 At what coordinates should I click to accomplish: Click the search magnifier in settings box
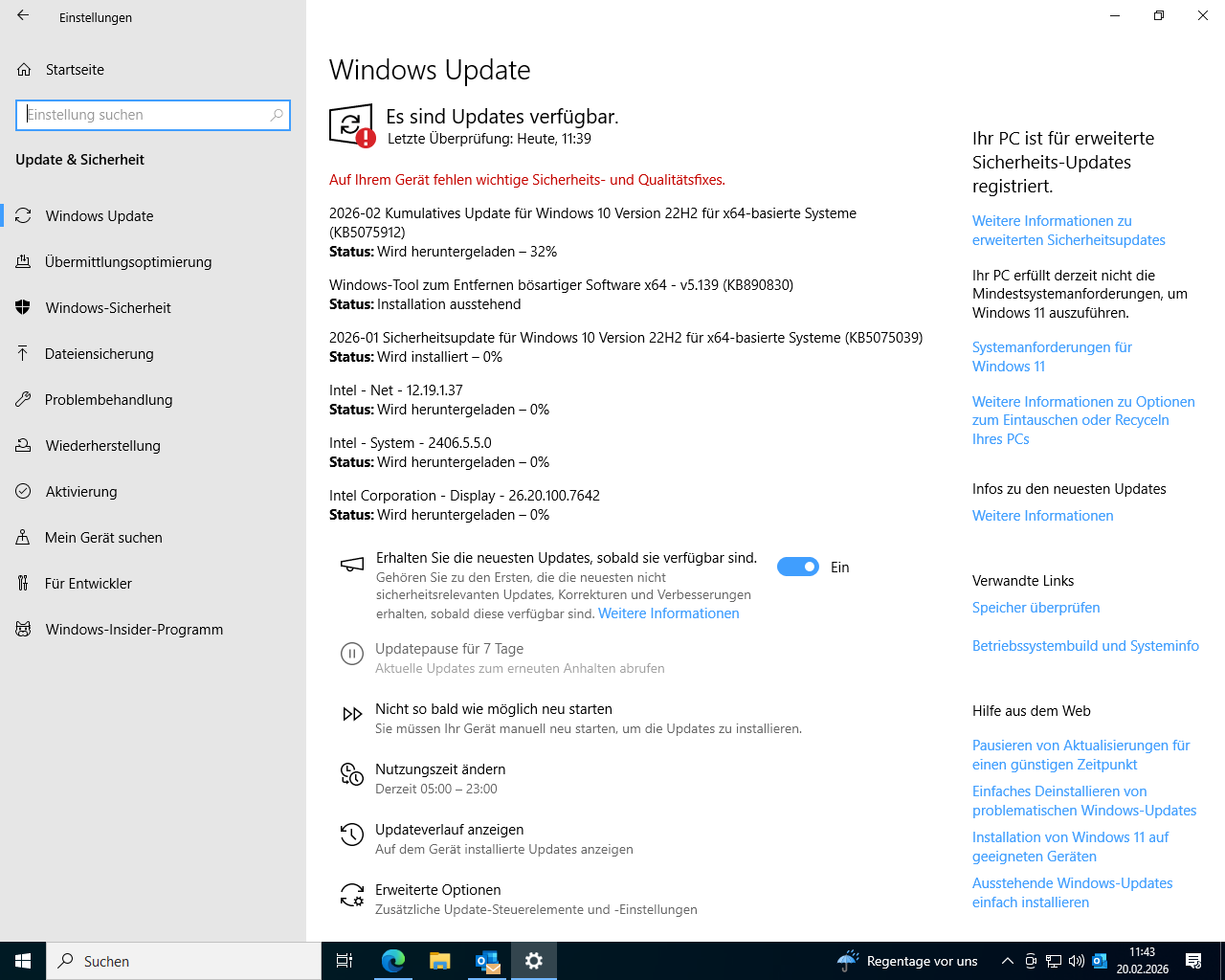(x=277, y=115)
